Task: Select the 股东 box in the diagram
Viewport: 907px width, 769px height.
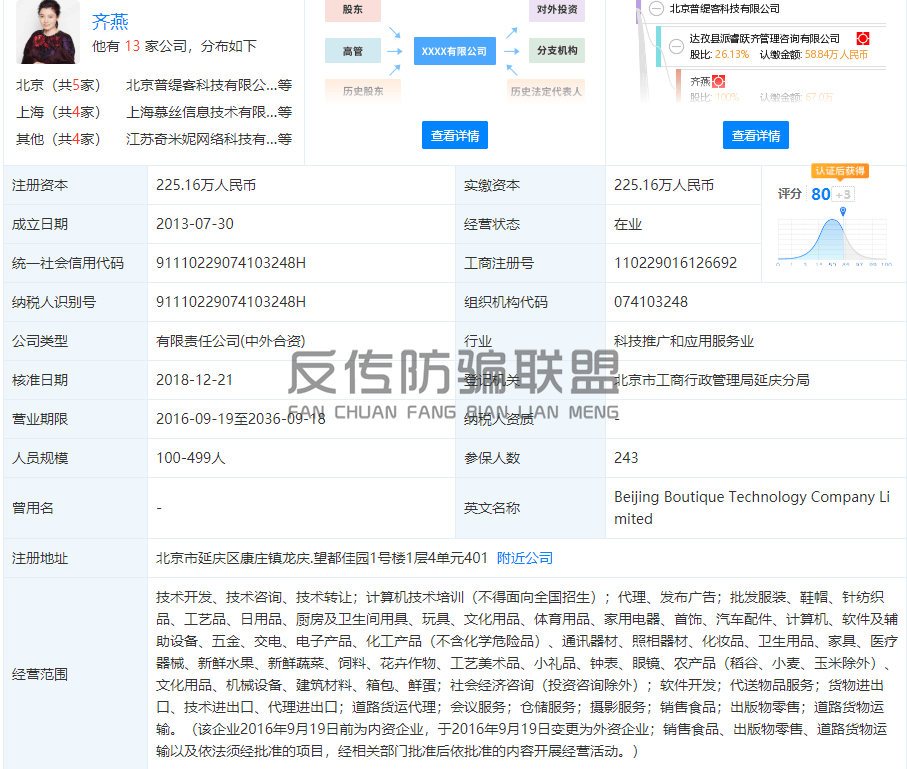Action: 353,9
